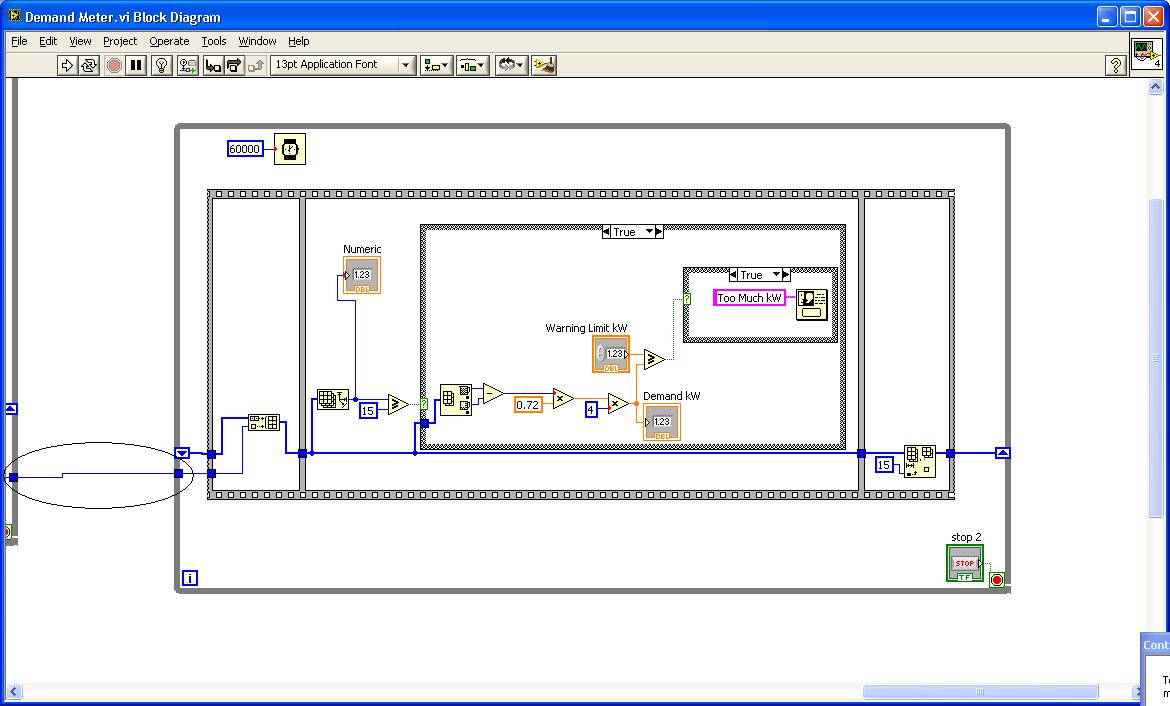Click the Run arrow button

pos(67,65)
